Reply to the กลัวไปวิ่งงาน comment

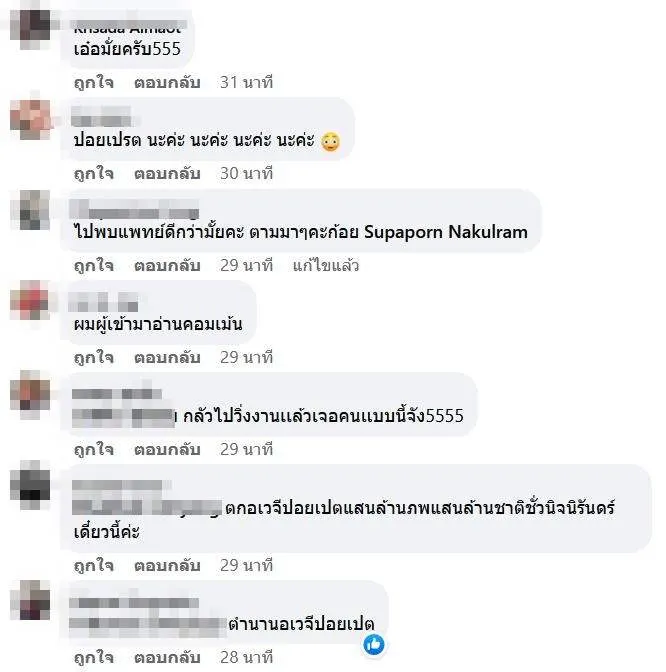[167, 449]
